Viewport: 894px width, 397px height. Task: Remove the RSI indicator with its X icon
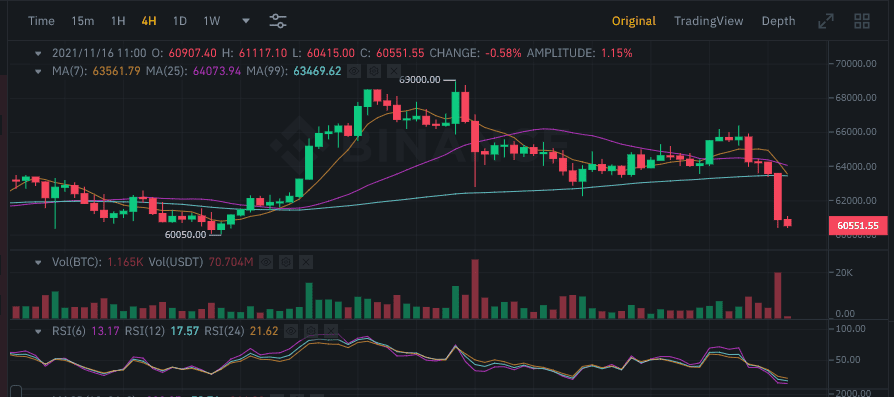pos(331,331)
